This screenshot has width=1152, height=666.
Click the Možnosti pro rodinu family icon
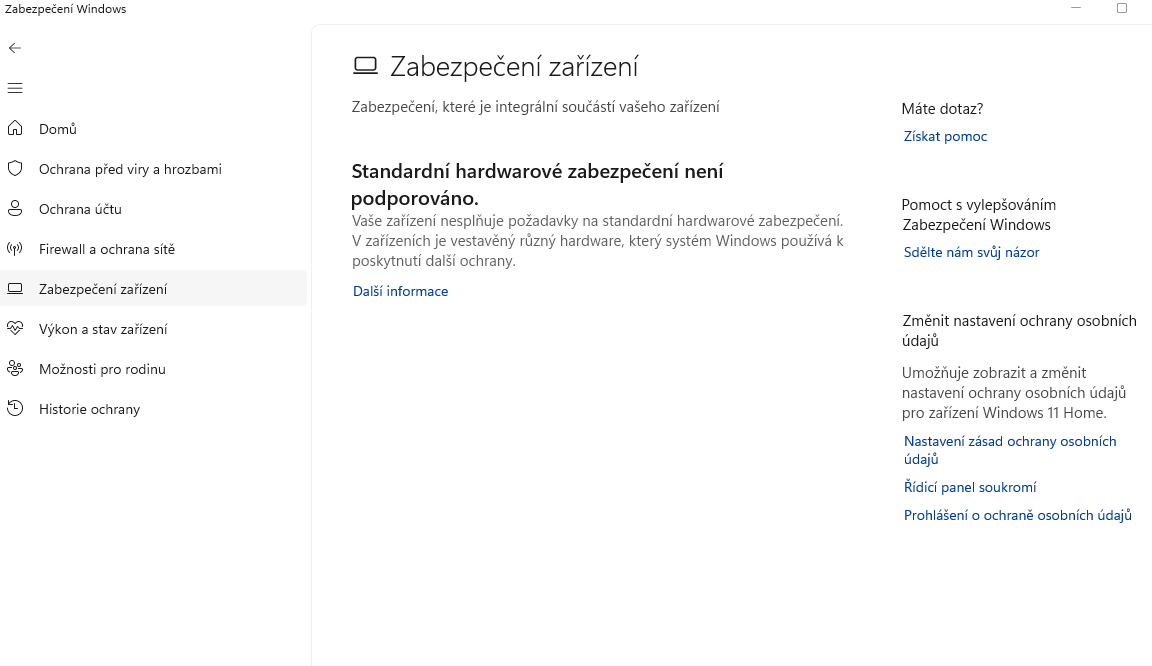pyautogui.click(x=15, y=368)
